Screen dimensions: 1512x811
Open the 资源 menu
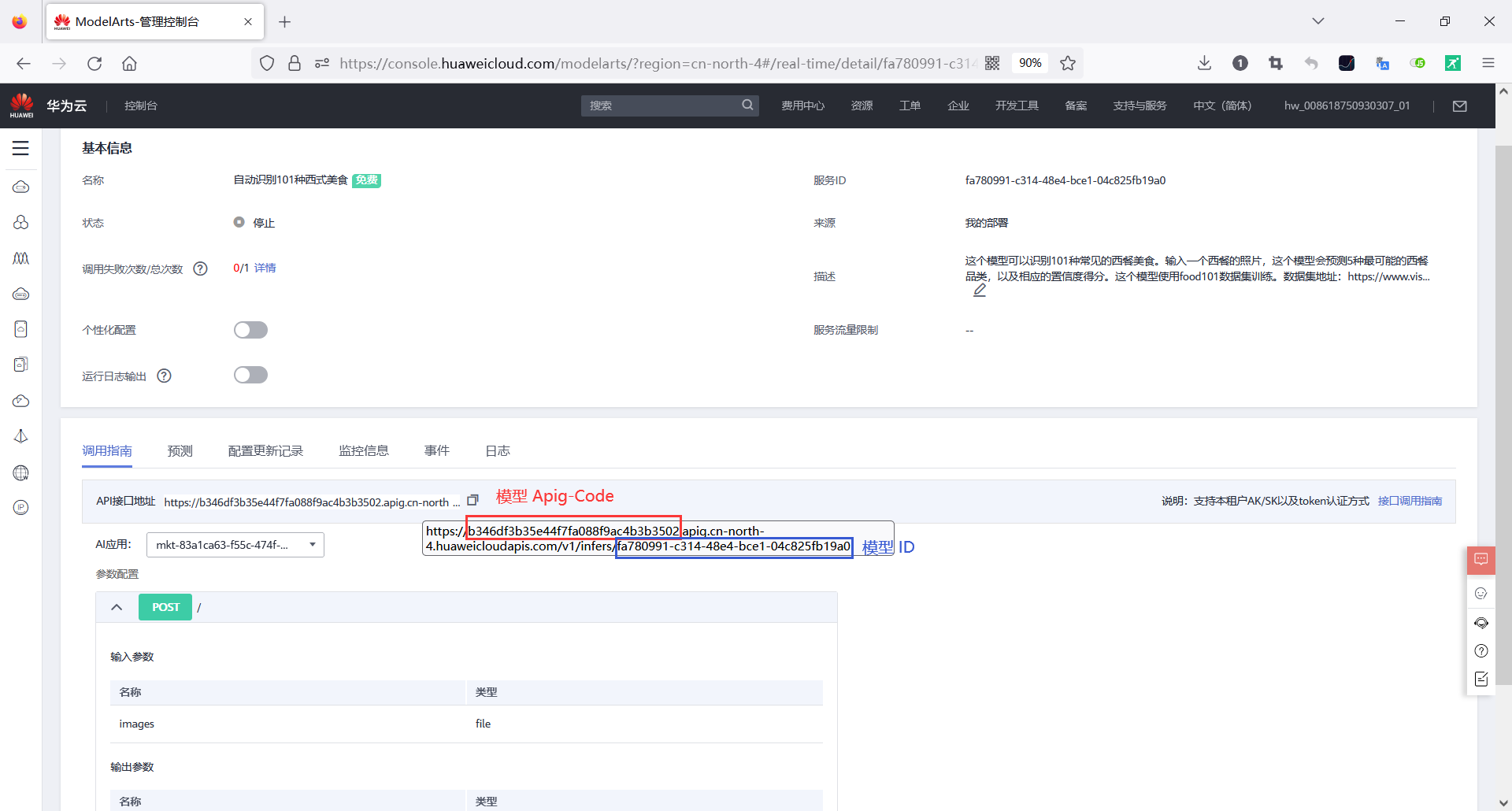(x=862, y=106)
